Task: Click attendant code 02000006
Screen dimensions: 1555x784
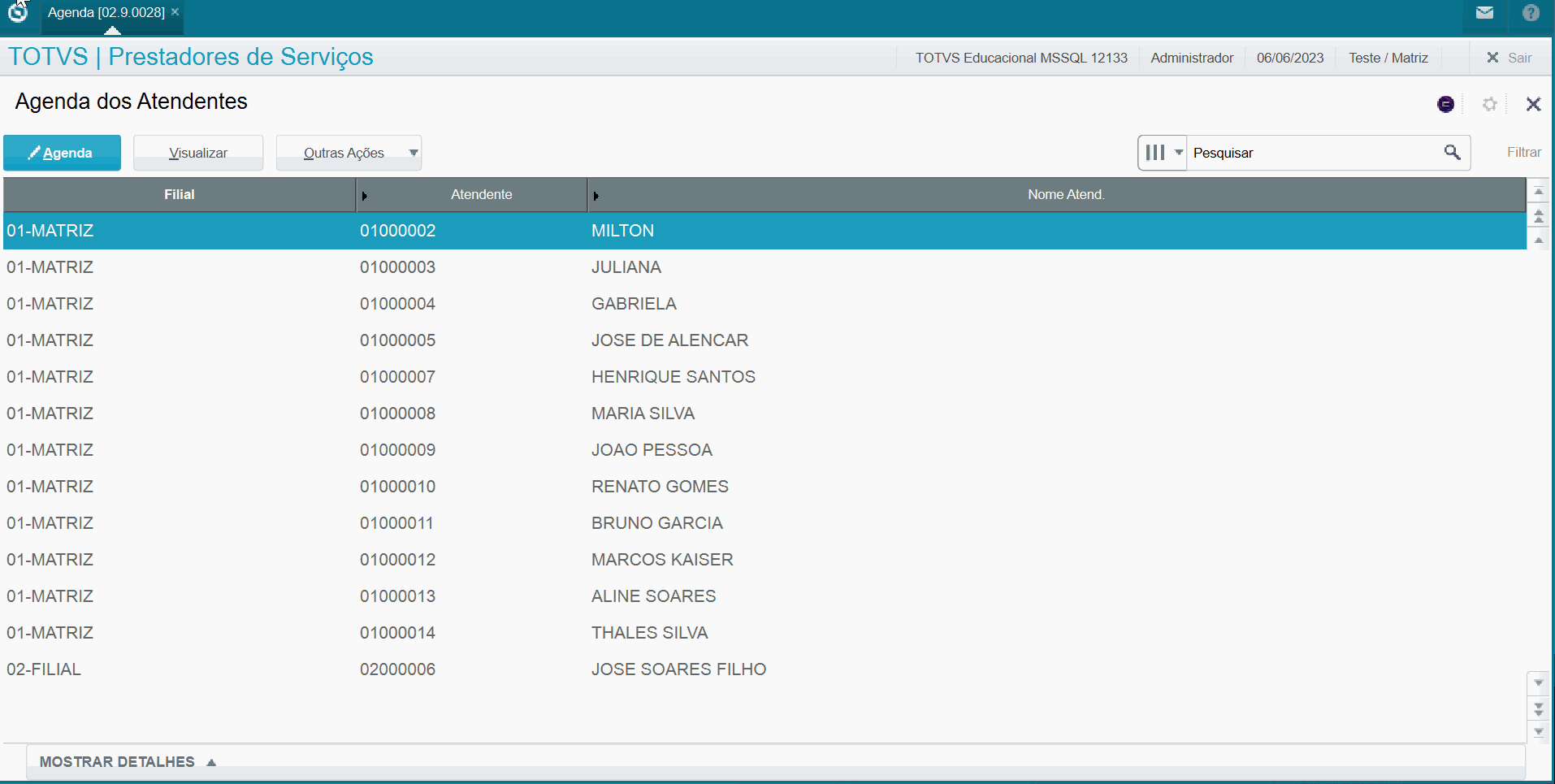Action: click(x=397, y=669)
